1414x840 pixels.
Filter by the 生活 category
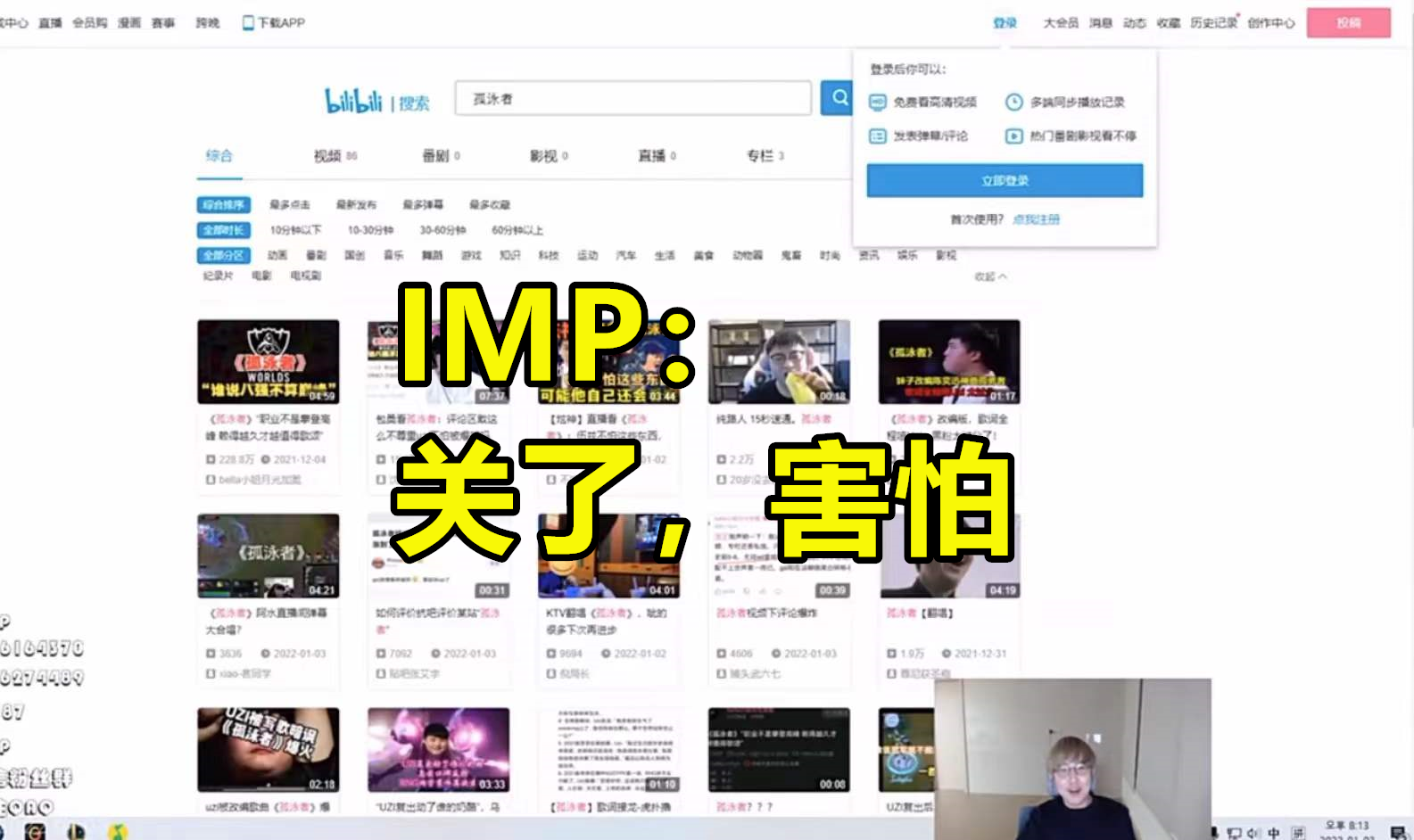pos(665,256)
